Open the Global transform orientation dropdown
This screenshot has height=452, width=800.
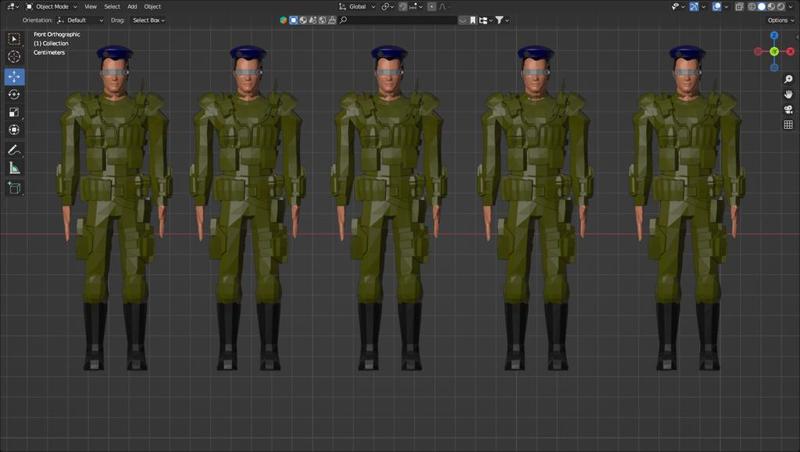(x=357, y=7)
